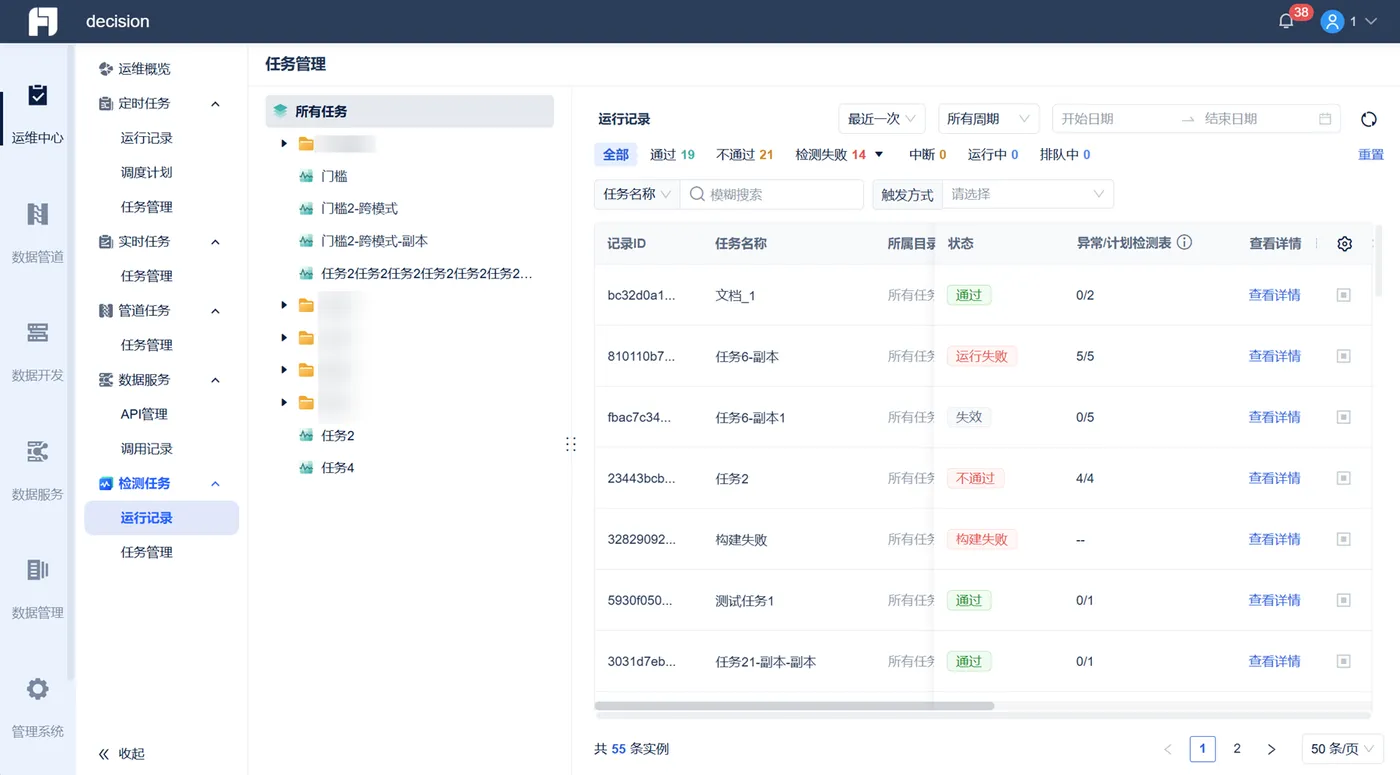Select the 任务4 task in tree
Image resolution: width=1400 pixels, height=775 pixels.
[x=337, y=467]
